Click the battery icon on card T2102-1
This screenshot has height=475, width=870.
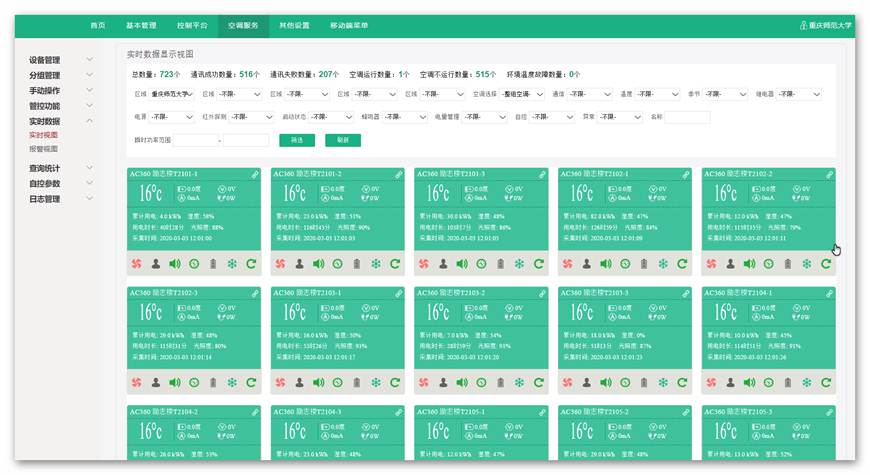click(x=644, y=264)
